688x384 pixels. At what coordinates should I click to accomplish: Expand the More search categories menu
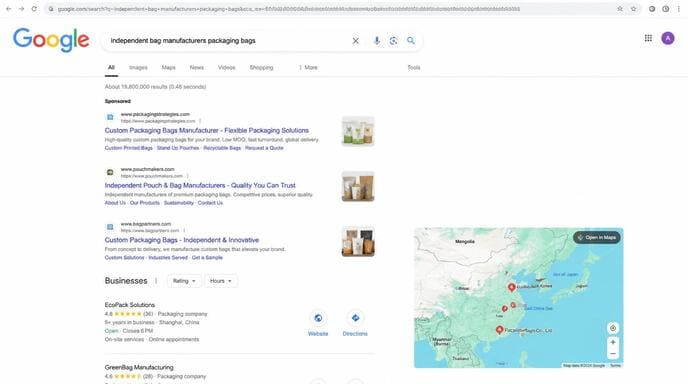[308, 68]
